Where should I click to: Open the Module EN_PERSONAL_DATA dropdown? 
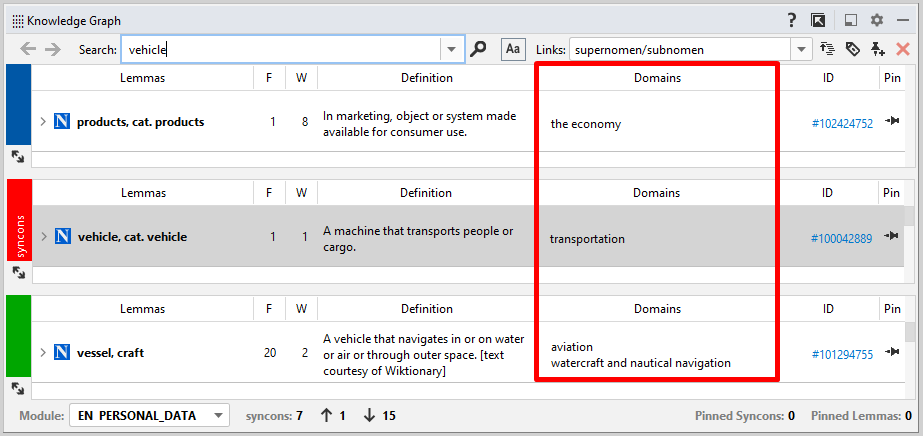pyautogui.click(x=219, y=415)
